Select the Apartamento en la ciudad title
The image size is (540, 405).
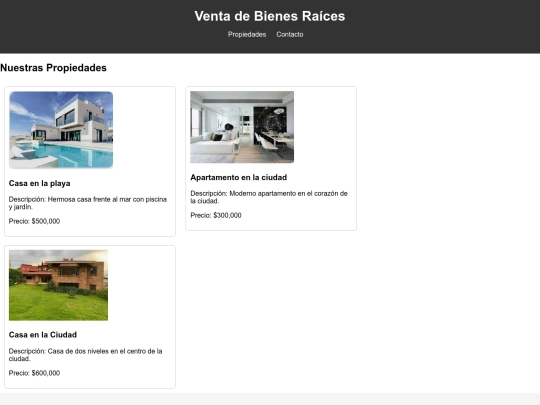point(239,177)
